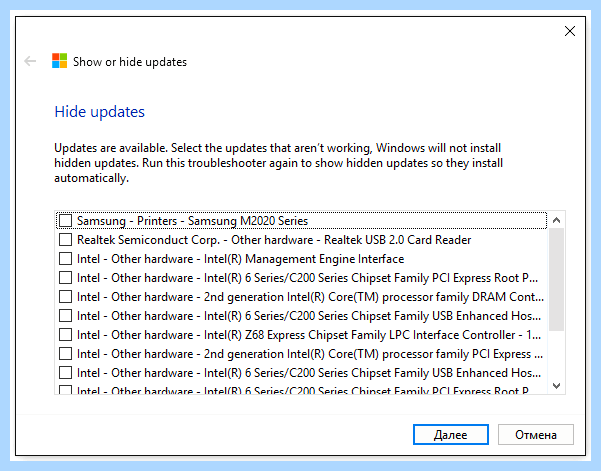Click the Microsoft logo icon
The width and height of the screenshot is (601, 471).
coord(59,61)
